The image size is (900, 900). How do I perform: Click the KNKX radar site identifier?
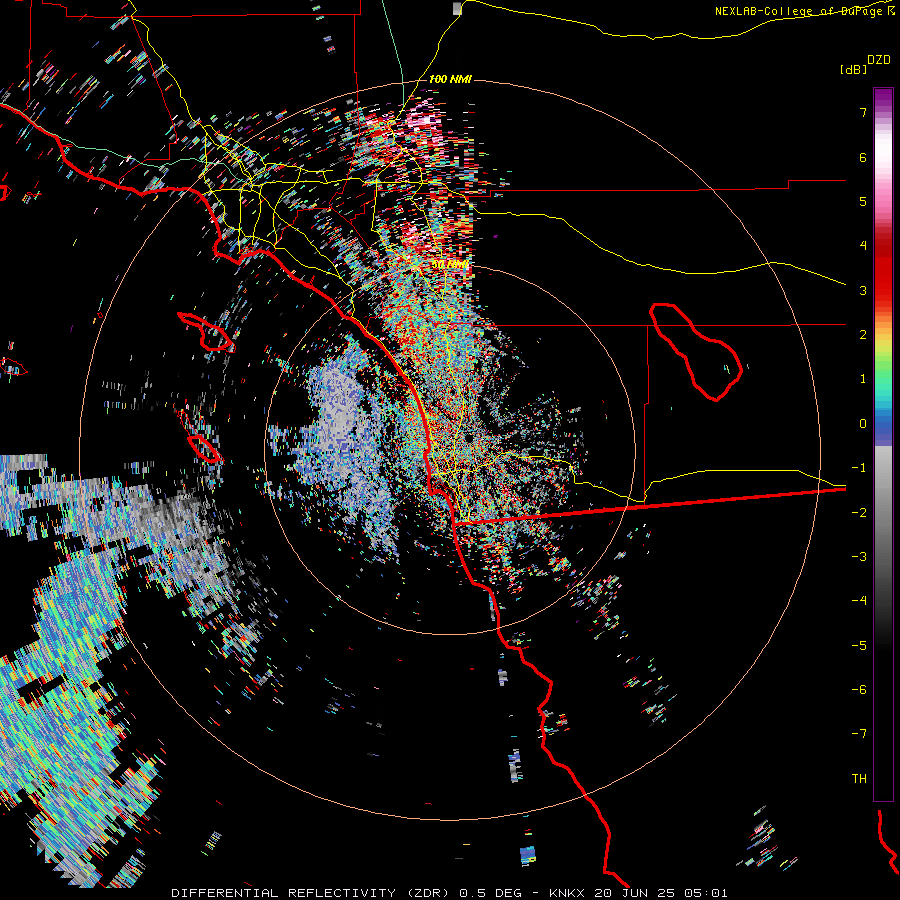[x=567, y=893]
